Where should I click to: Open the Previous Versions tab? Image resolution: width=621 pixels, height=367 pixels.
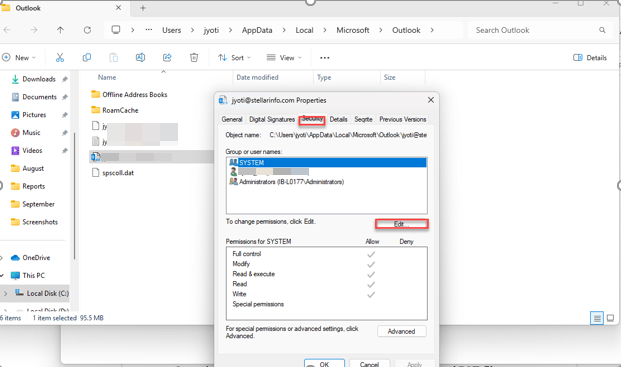tap(402, 119)
